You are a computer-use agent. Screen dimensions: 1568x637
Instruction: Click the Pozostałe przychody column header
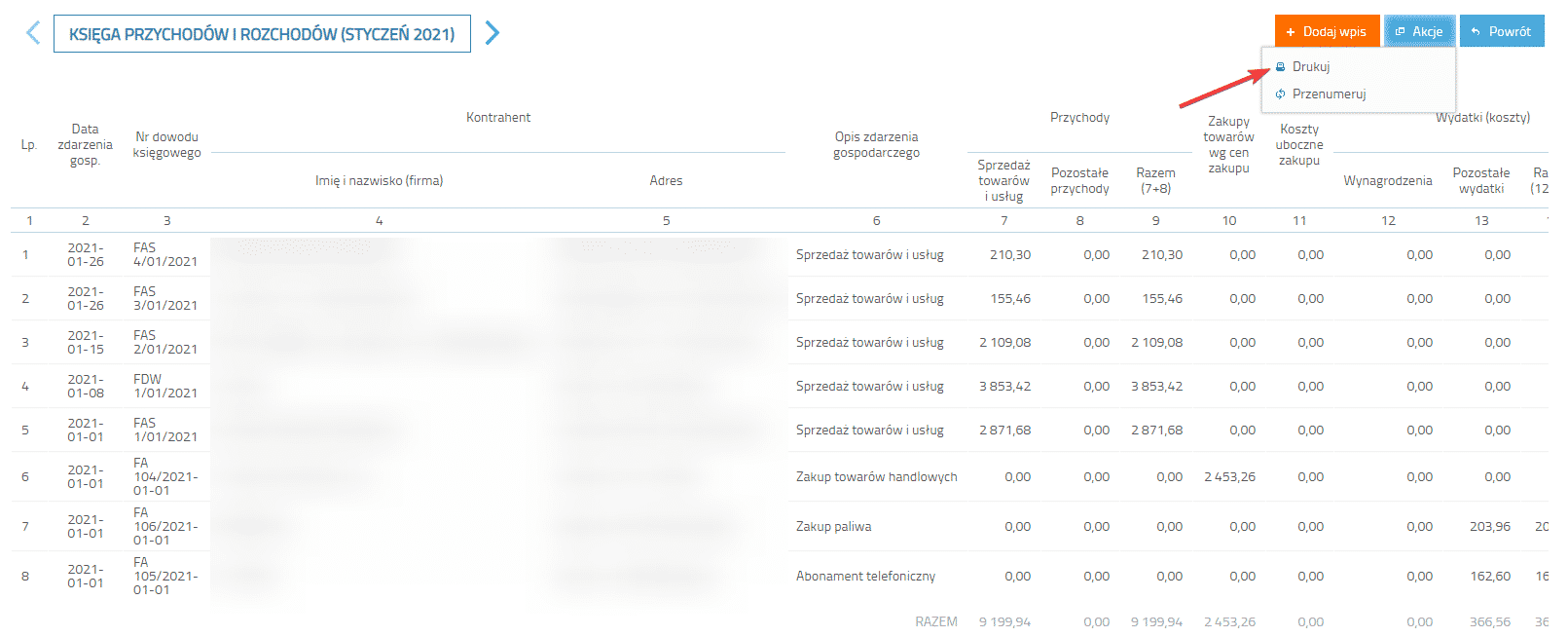pyautogui.click(x=1080, y=180)
